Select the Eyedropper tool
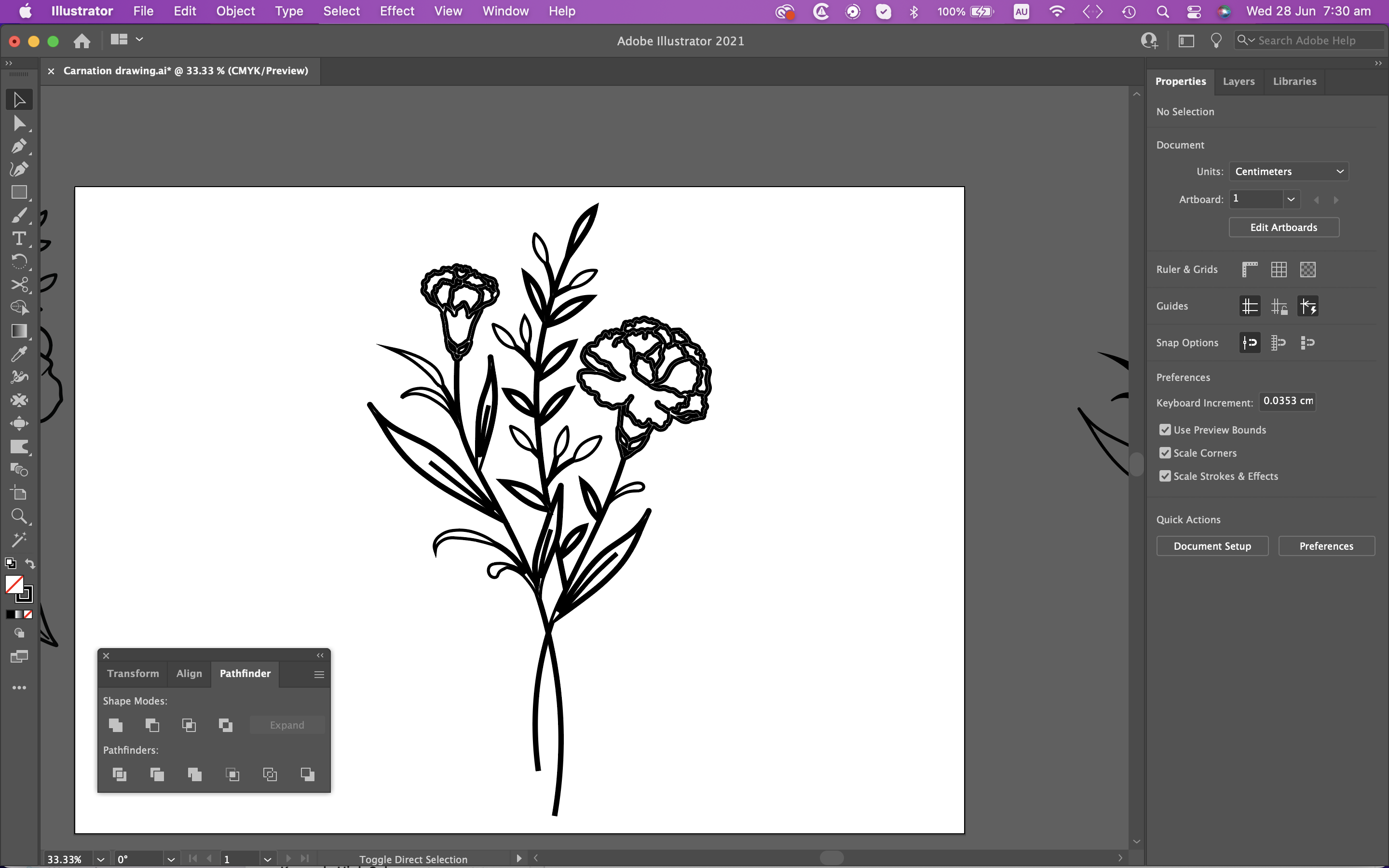 [19, 353]
